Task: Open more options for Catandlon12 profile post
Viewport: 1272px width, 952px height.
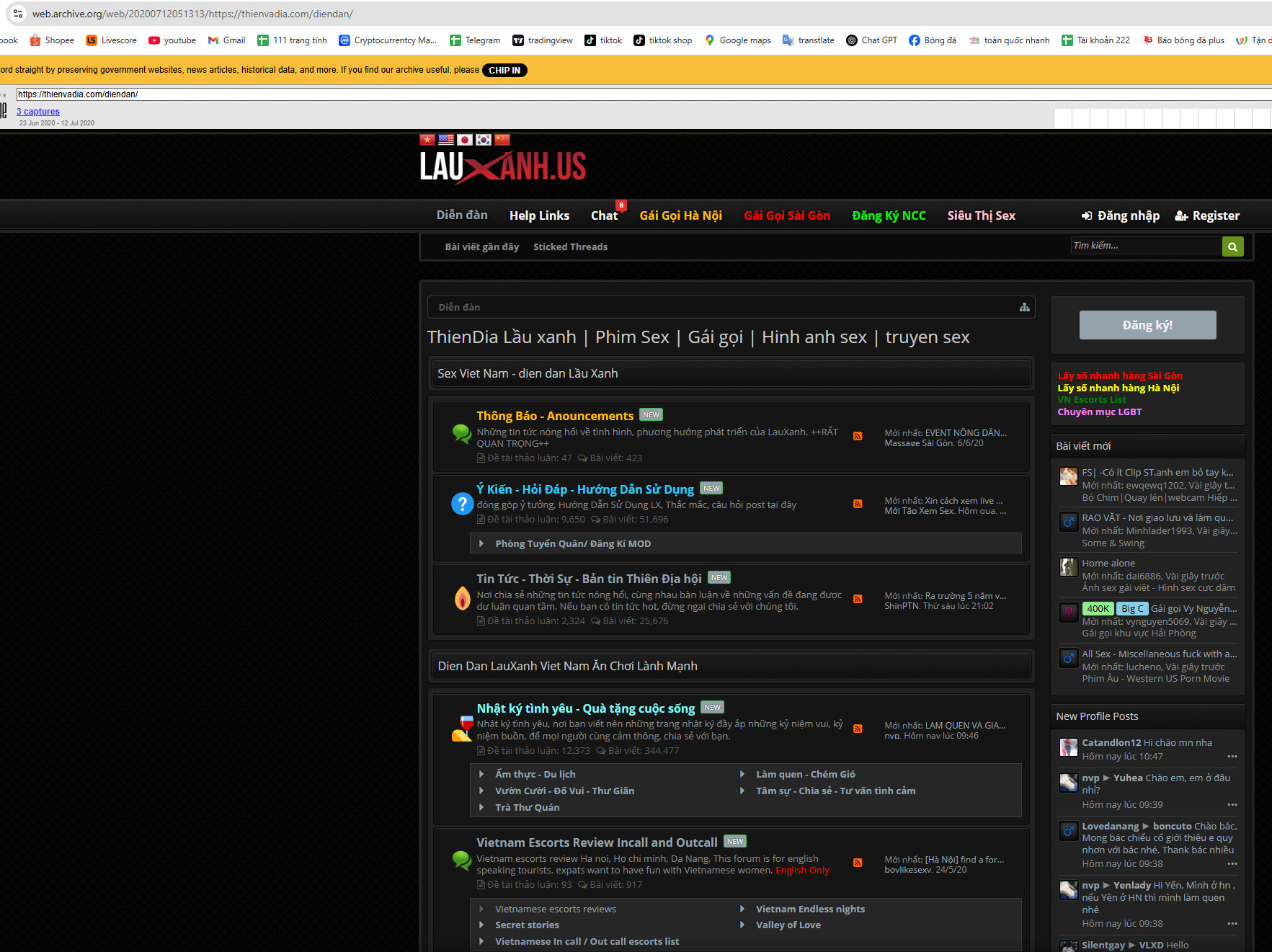Action: [x=1232, y=757]
